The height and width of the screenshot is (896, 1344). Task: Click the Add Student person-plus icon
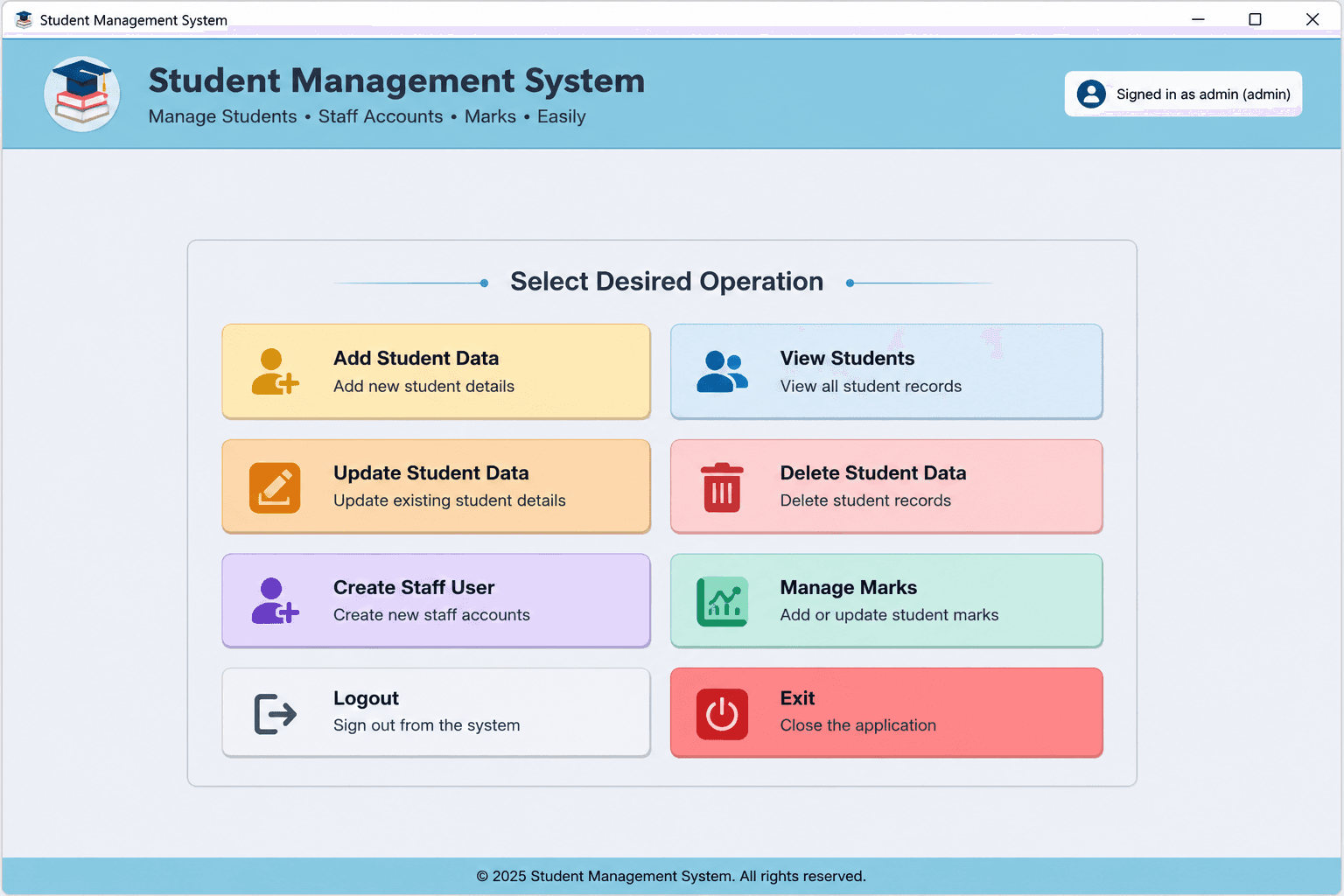coord(276,372)
